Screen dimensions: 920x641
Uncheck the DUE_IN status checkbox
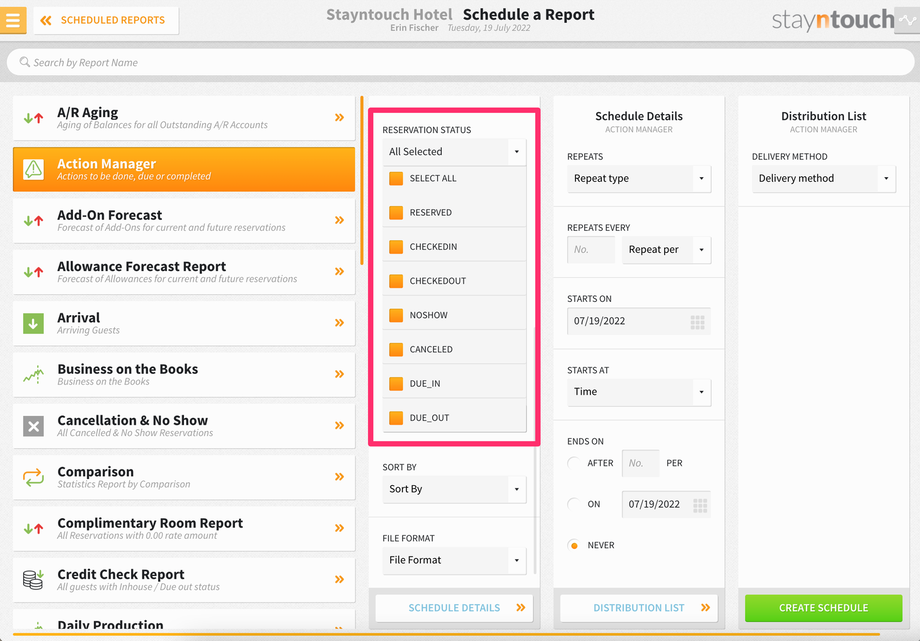pos(396,383)
